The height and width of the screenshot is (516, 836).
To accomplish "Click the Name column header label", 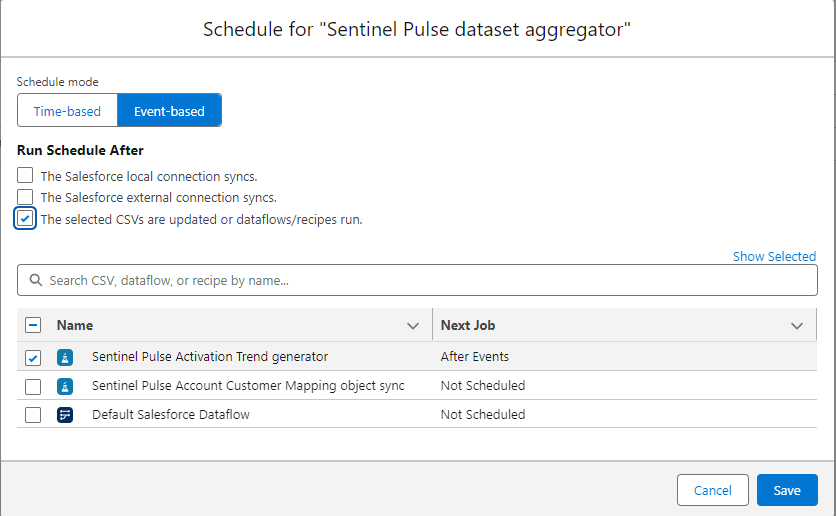I will click(75, 325).
